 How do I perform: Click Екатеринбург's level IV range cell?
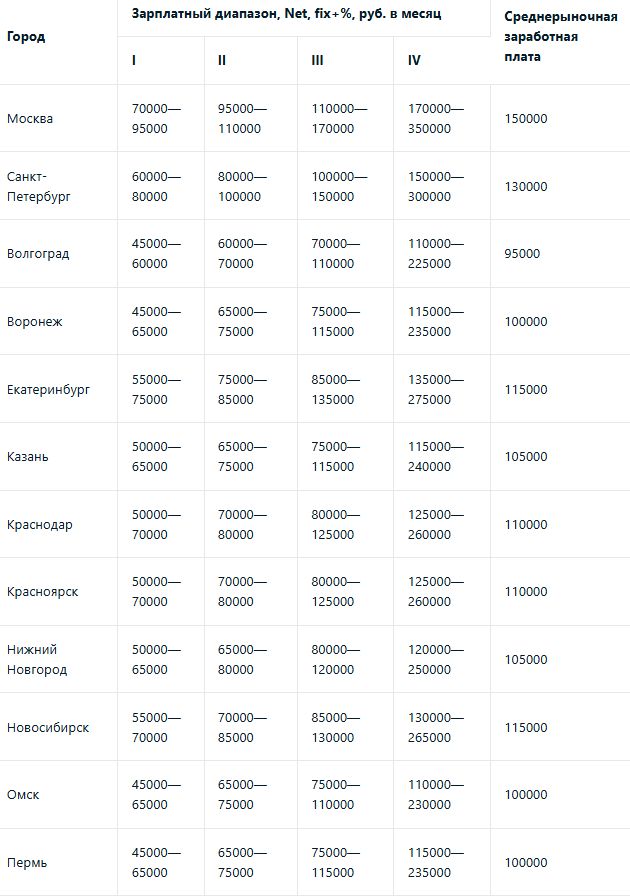pos(436,389)
